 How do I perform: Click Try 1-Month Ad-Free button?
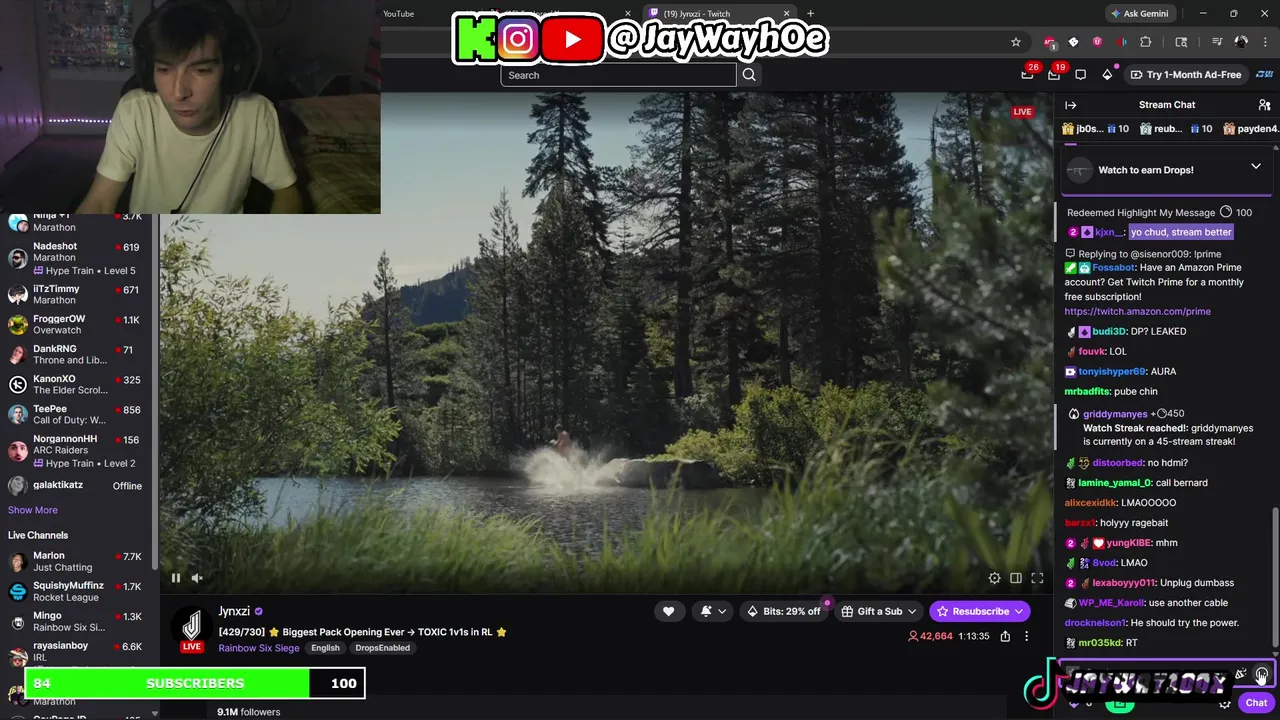(x=1186, y=74)
